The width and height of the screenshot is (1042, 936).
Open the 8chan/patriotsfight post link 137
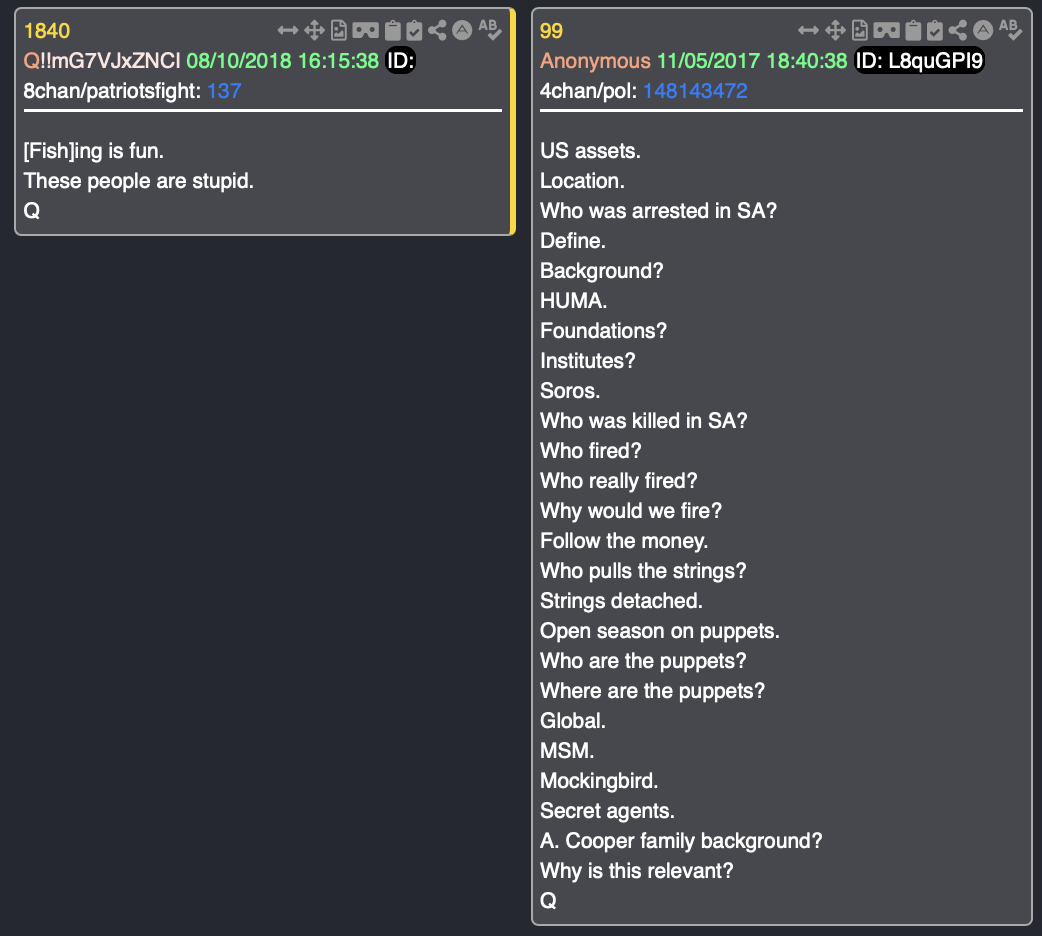[x=224, y=91]
